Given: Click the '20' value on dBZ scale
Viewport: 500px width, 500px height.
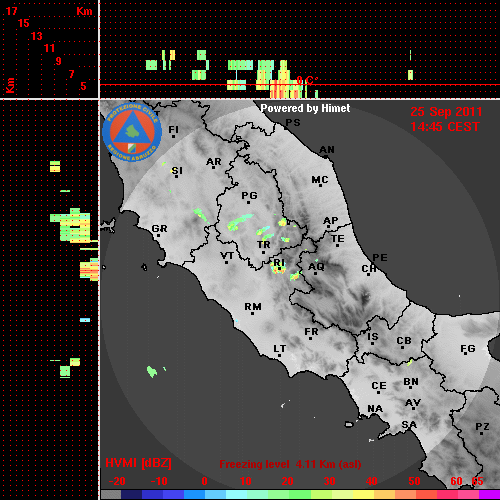Looking at the screenshot, I should [x=287, y=481].
